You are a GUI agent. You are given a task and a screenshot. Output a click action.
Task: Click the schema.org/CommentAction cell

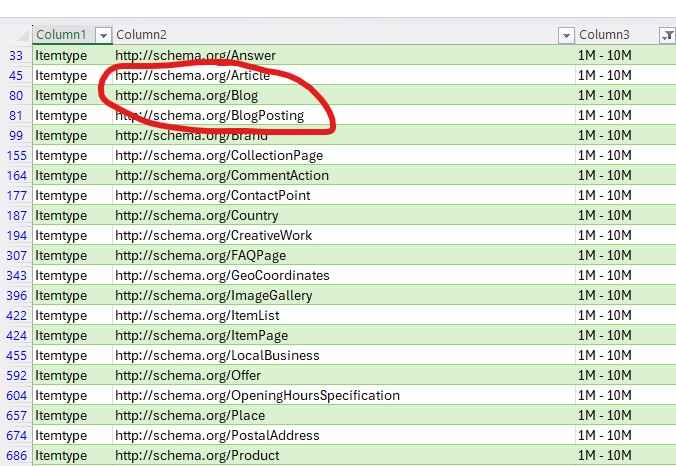coord(344,175)
